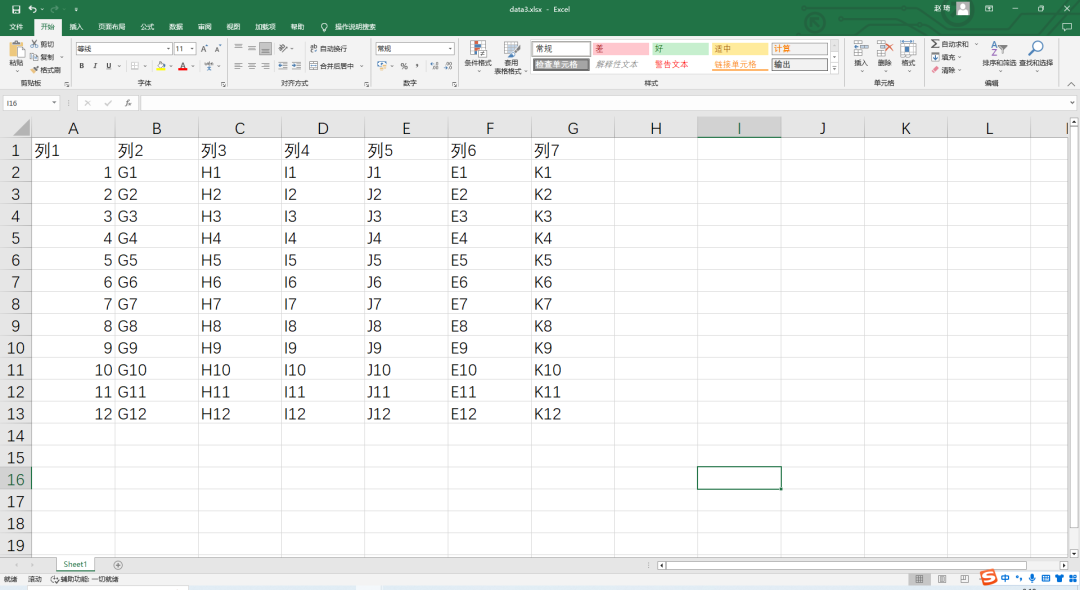Open 条件格式 conditional formatting
Viewport: 1080px width, 590px height.
pos(478,56)
